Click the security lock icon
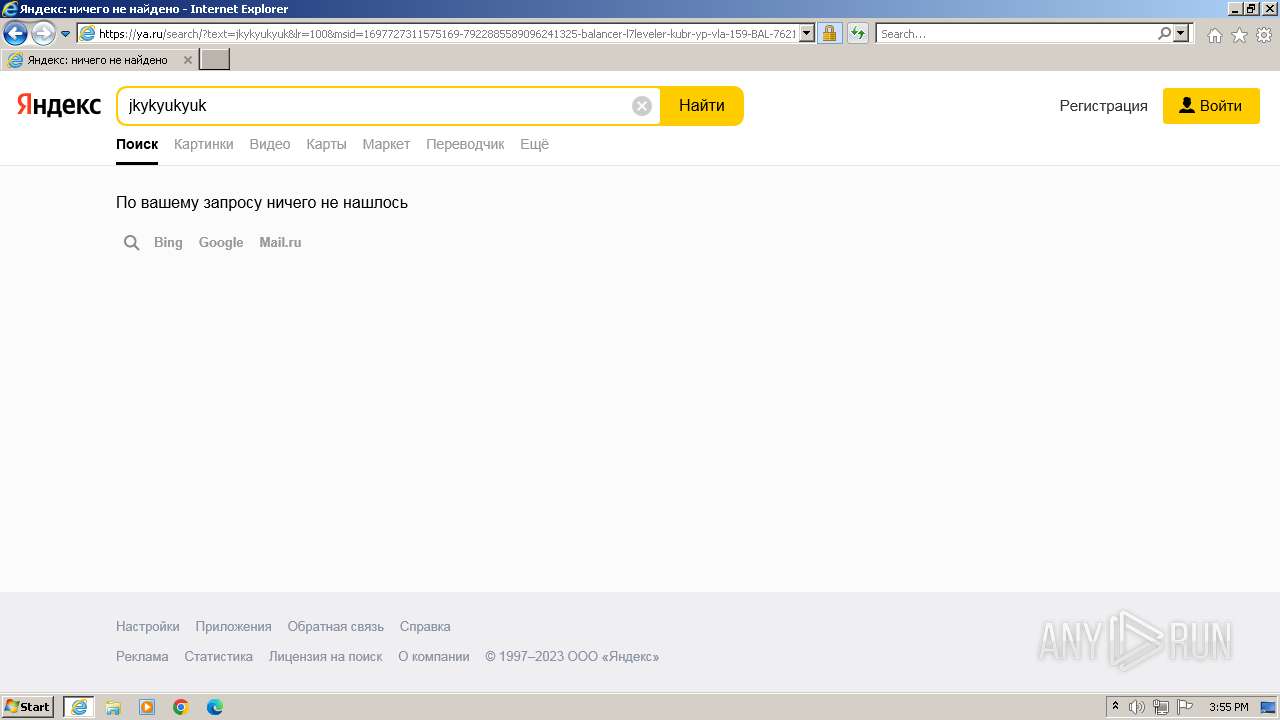 829,34
